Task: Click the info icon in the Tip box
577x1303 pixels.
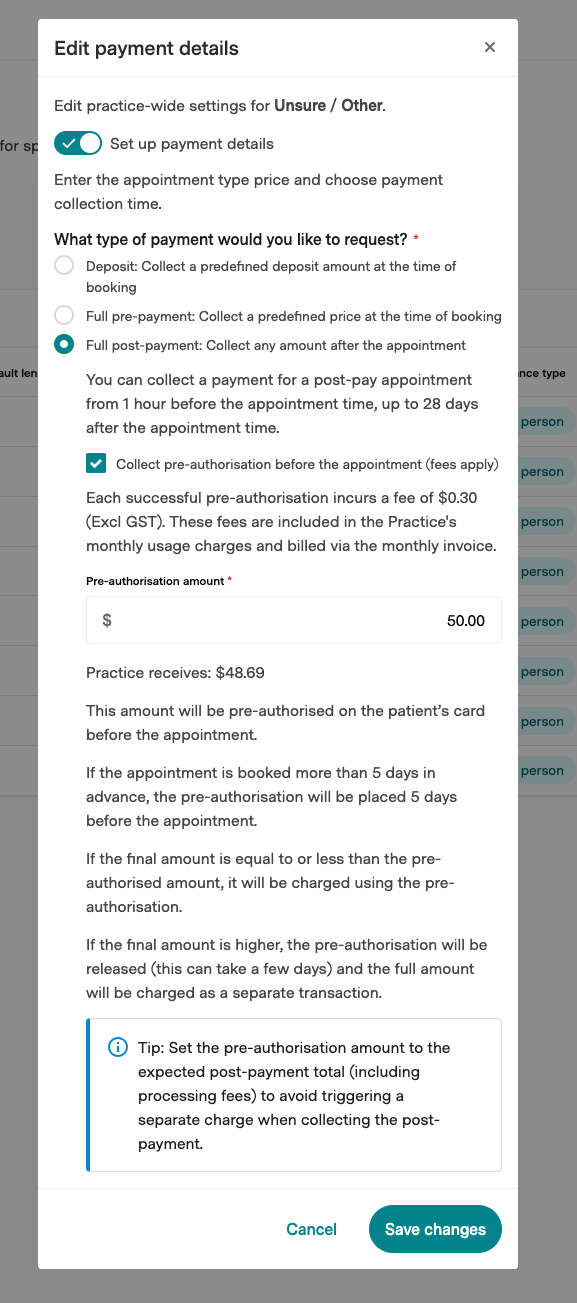Action: point(117,1048)
